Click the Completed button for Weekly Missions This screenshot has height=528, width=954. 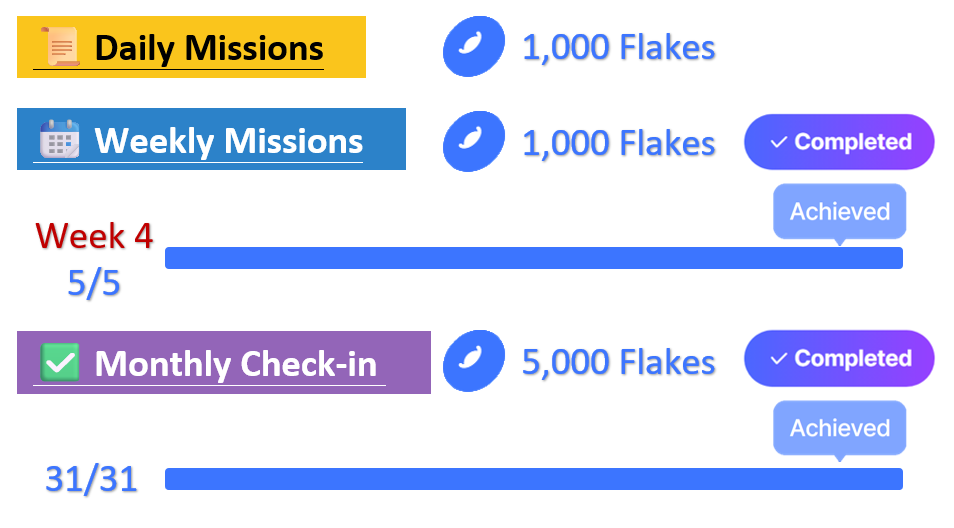click(x=839, y=142)
